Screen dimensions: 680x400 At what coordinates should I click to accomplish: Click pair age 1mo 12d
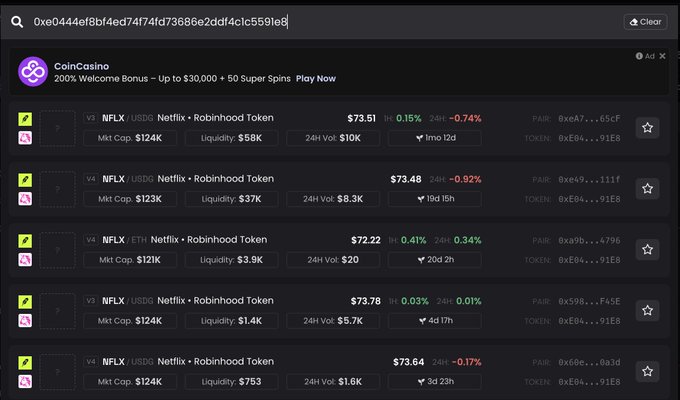(435, 138)
